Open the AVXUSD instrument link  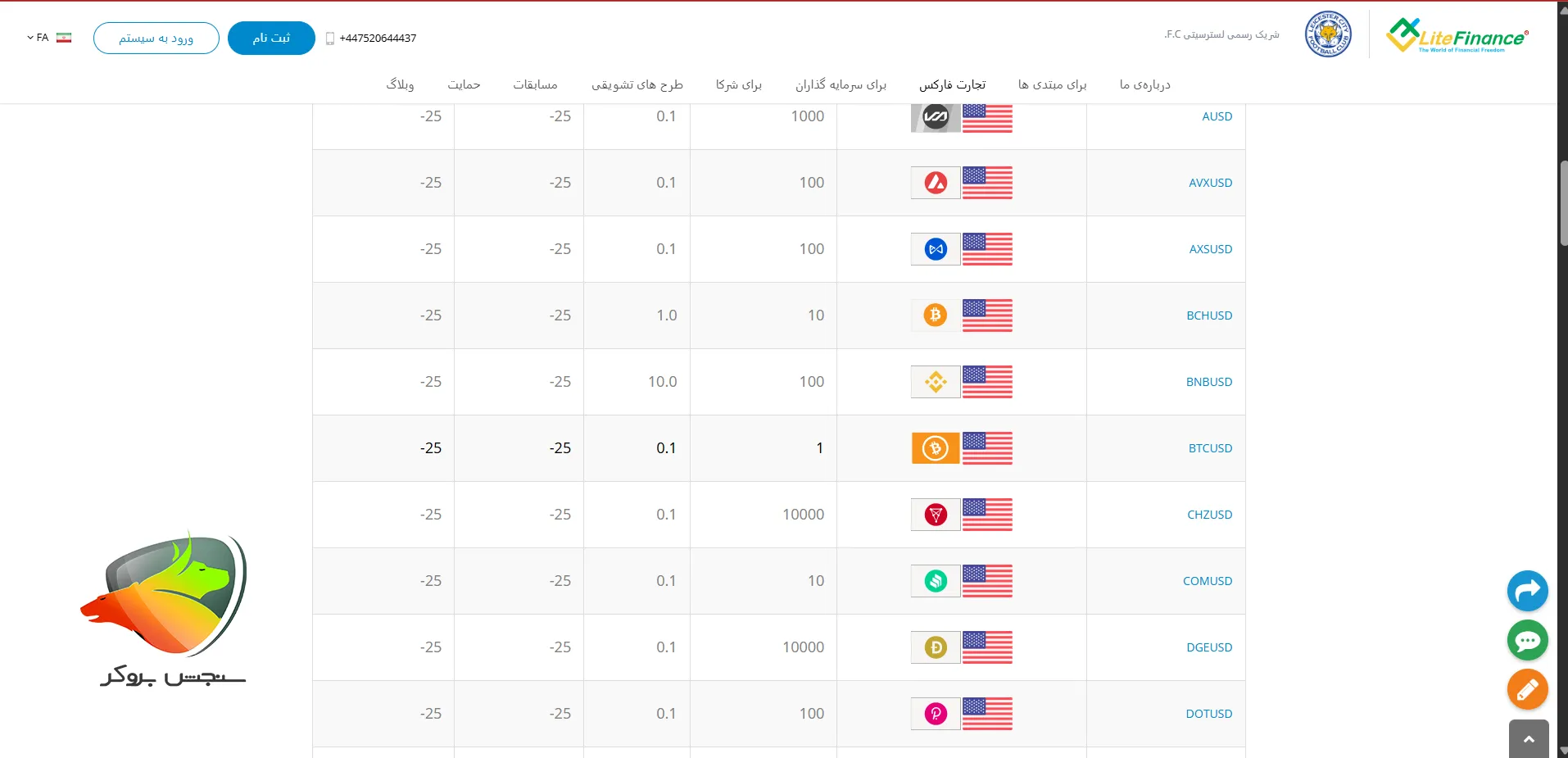click(1210, 183)
